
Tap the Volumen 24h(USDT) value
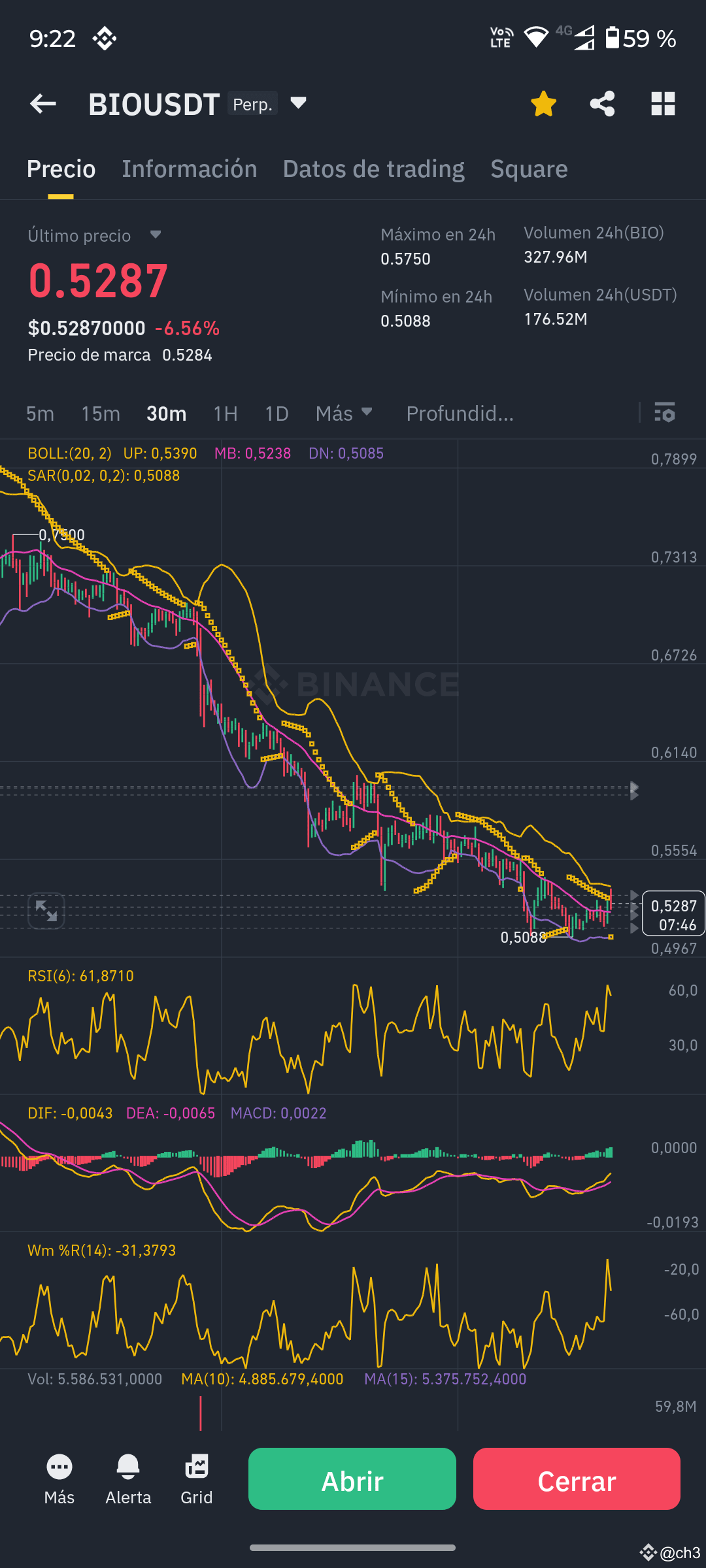point(556,319)
